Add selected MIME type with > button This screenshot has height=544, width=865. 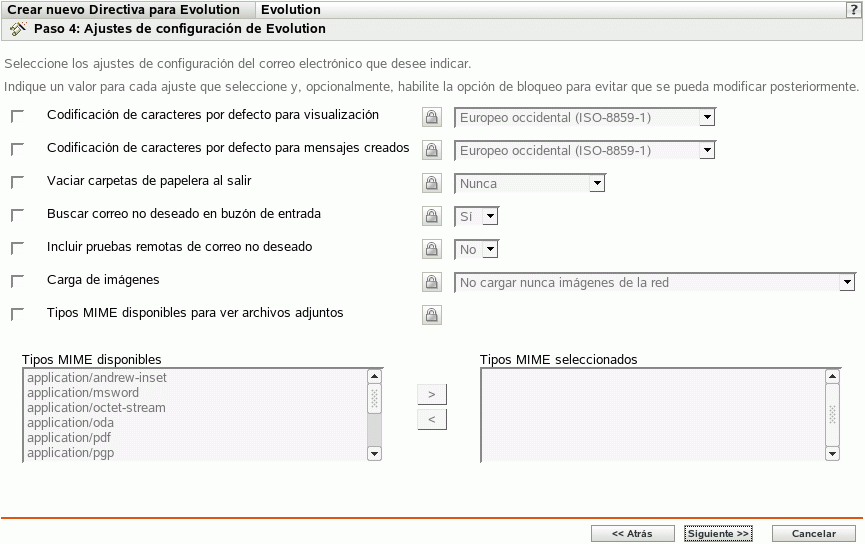click(x=432, y=394)
